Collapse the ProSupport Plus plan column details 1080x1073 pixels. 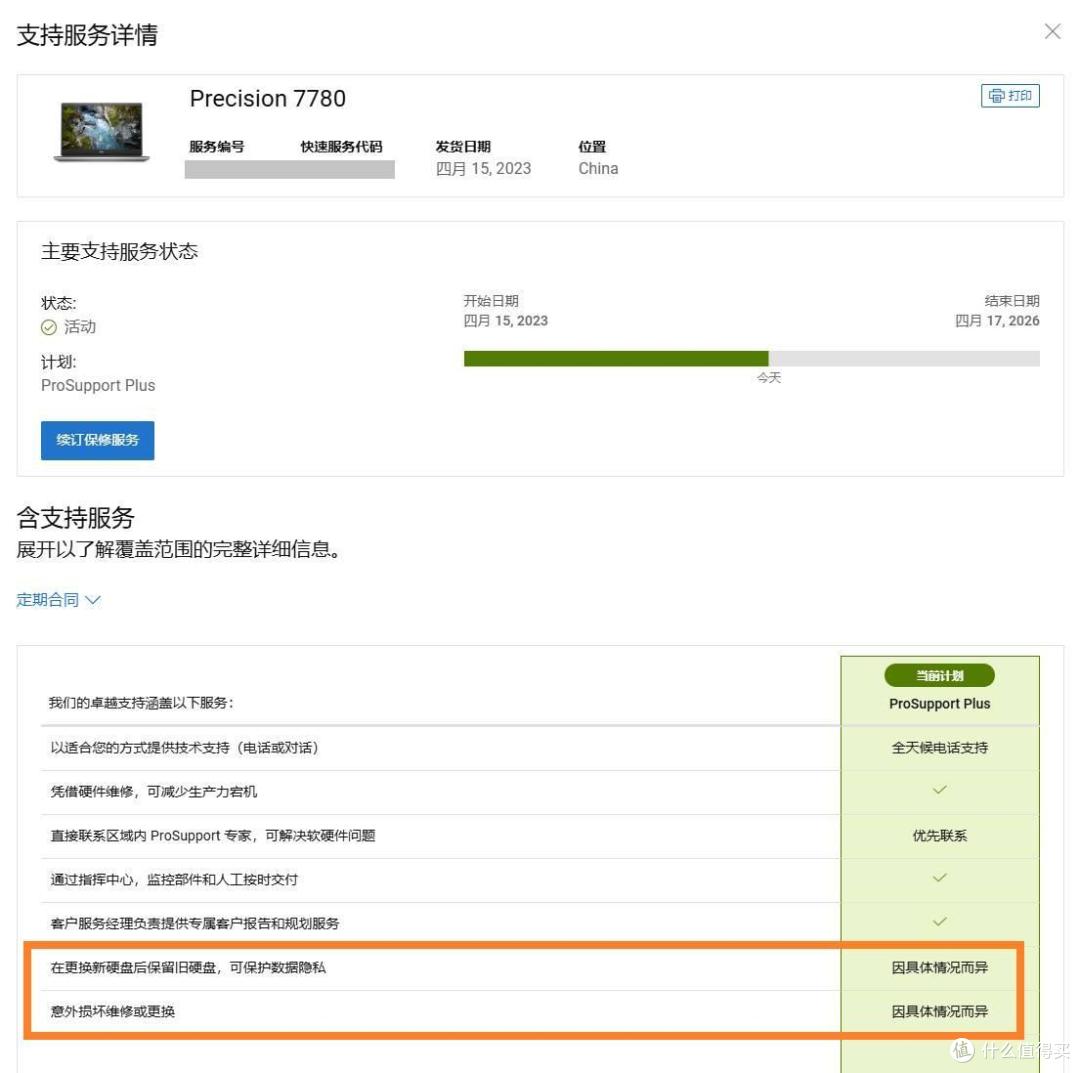click(938, 703)
